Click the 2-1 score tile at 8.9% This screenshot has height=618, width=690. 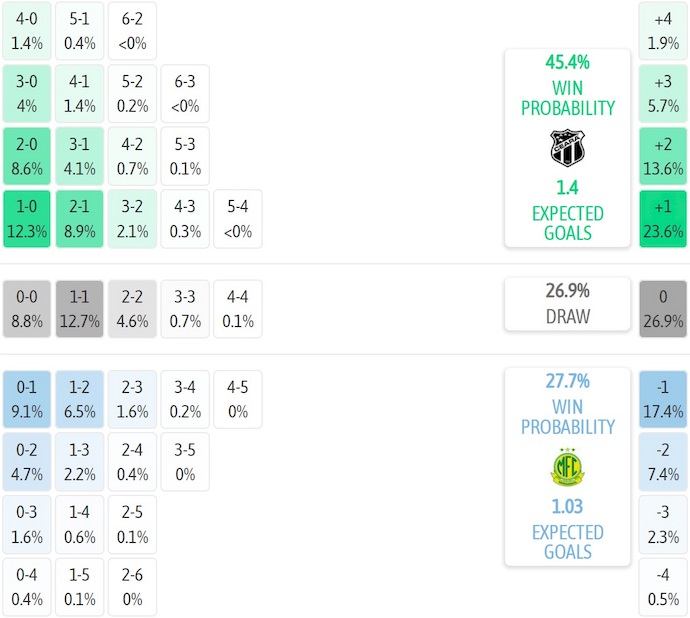79,219
